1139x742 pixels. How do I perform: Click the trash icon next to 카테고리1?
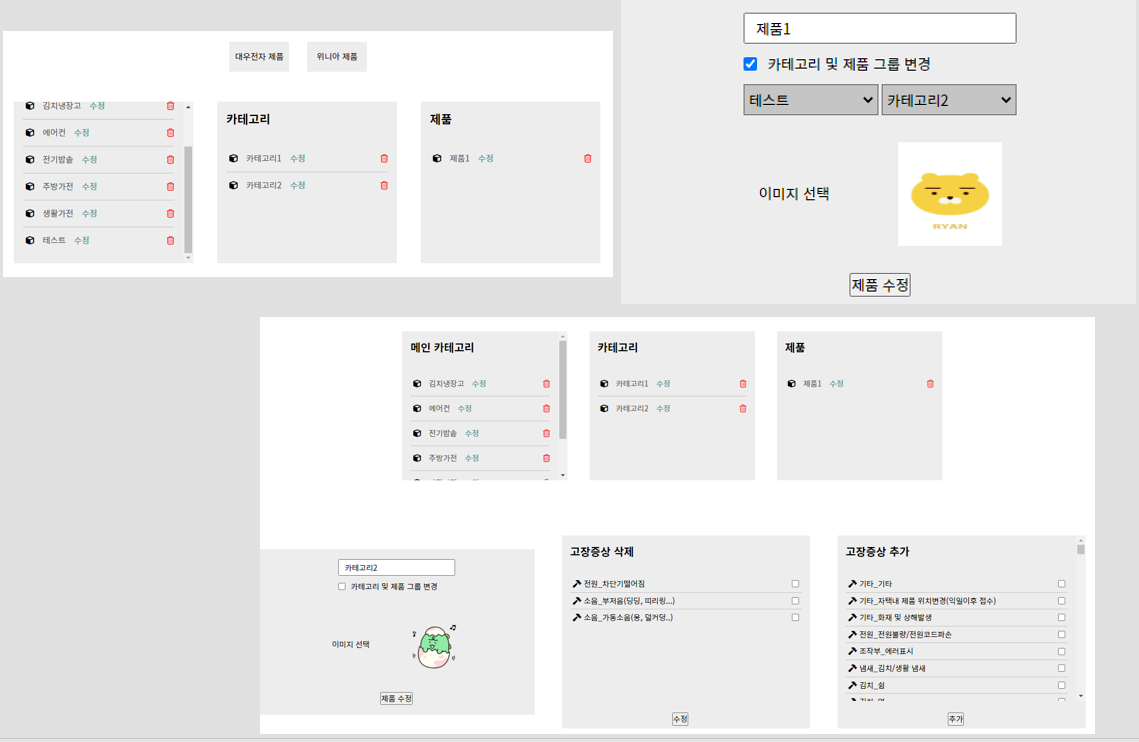383,158
